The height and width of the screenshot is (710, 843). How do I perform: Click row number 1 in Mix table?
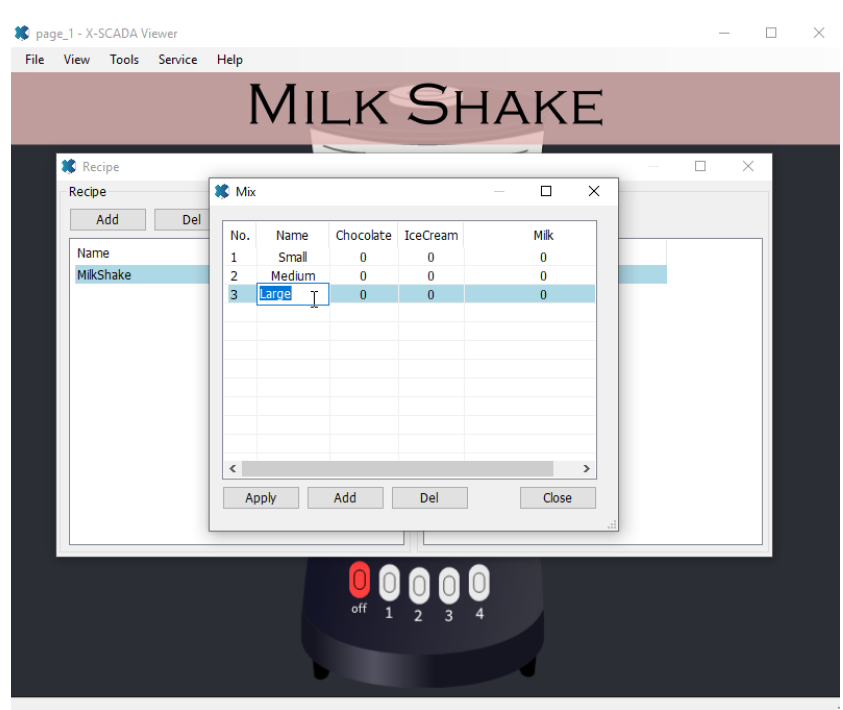[x=234, y=257]
